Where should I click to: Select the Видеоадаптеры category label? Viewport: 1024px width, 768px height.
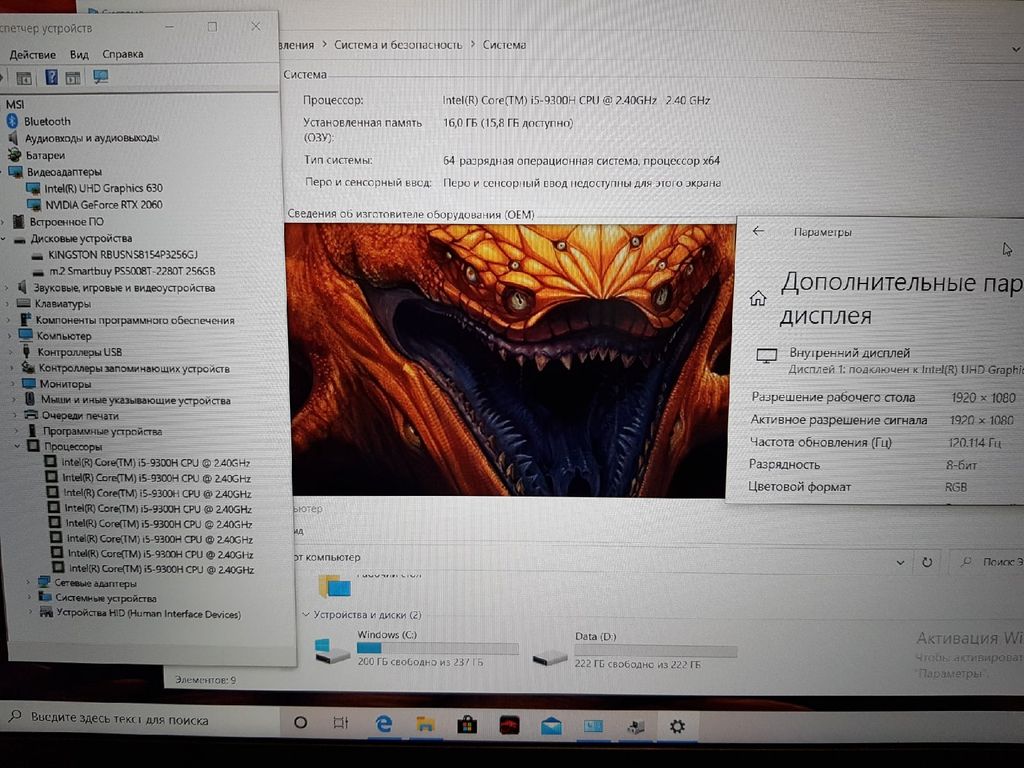point(64,172)
